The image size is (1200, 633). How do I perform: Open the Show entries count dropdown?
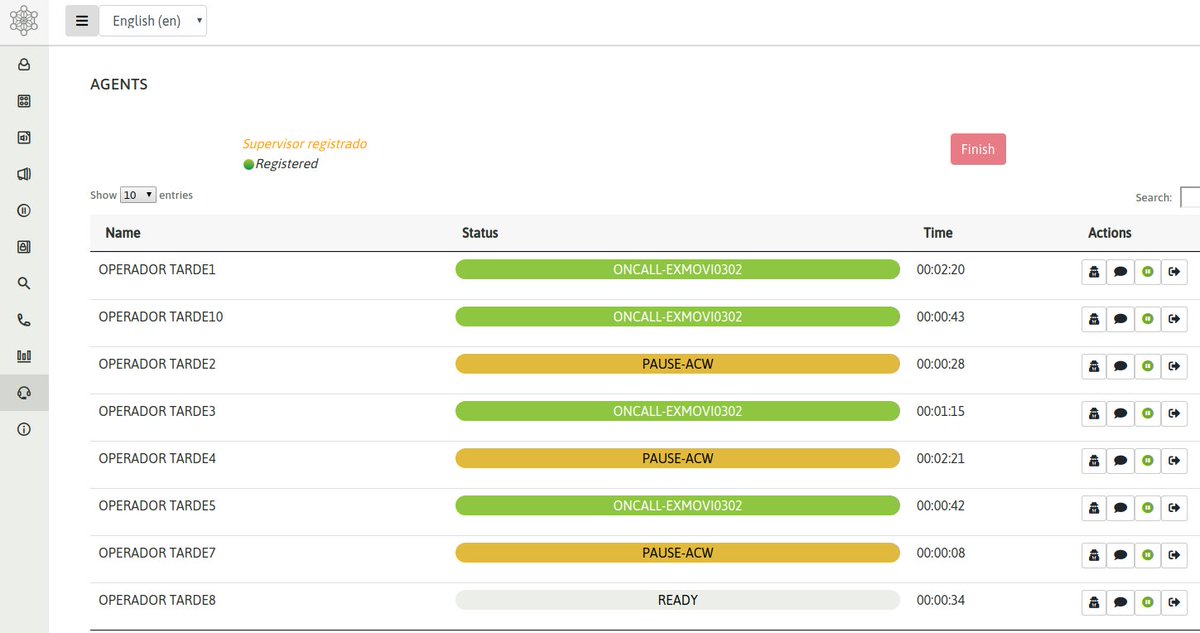pyautogui.click(x=138, y=195)
